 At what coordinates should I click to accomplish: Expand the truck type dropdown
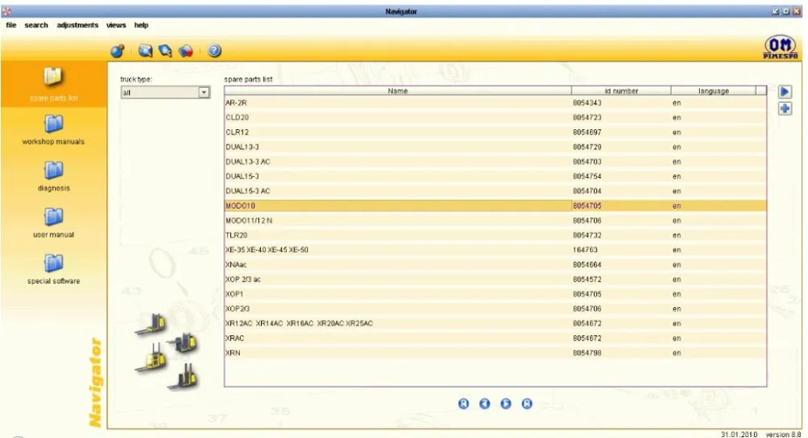coord(204,92)
